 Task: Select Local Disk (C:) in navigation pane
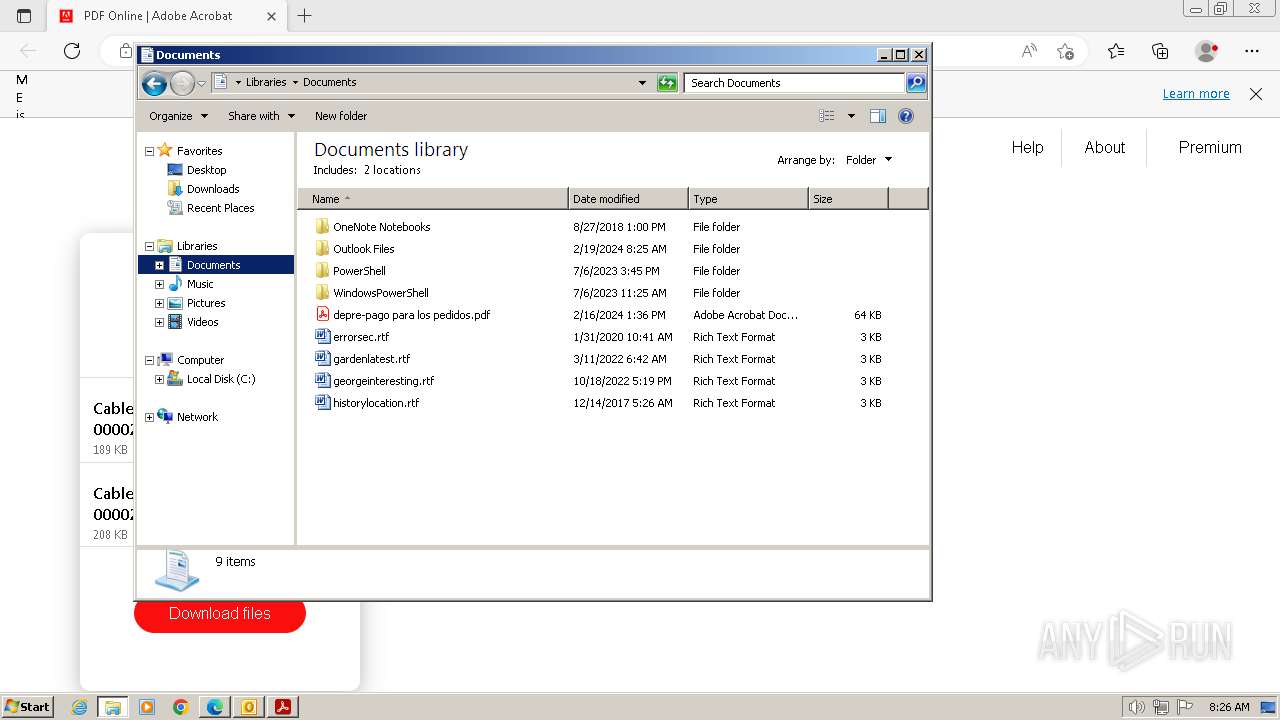(221, 379)
